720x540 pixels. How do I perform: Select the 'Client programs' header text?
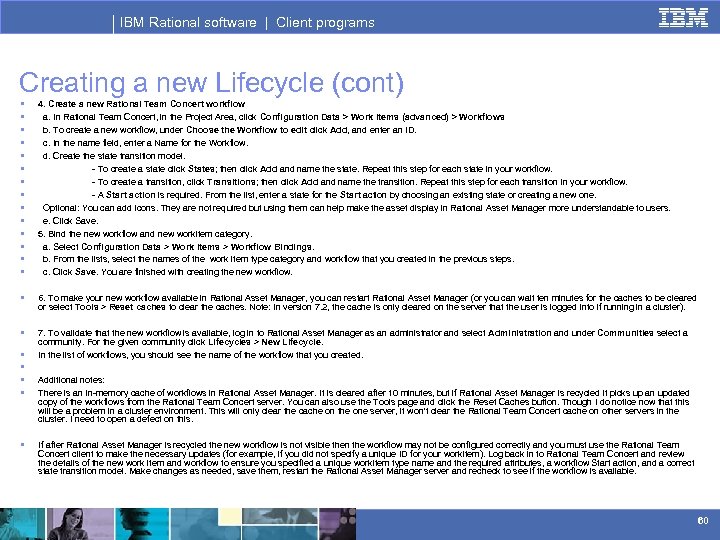pyautogui.click(x=325, y=22)
